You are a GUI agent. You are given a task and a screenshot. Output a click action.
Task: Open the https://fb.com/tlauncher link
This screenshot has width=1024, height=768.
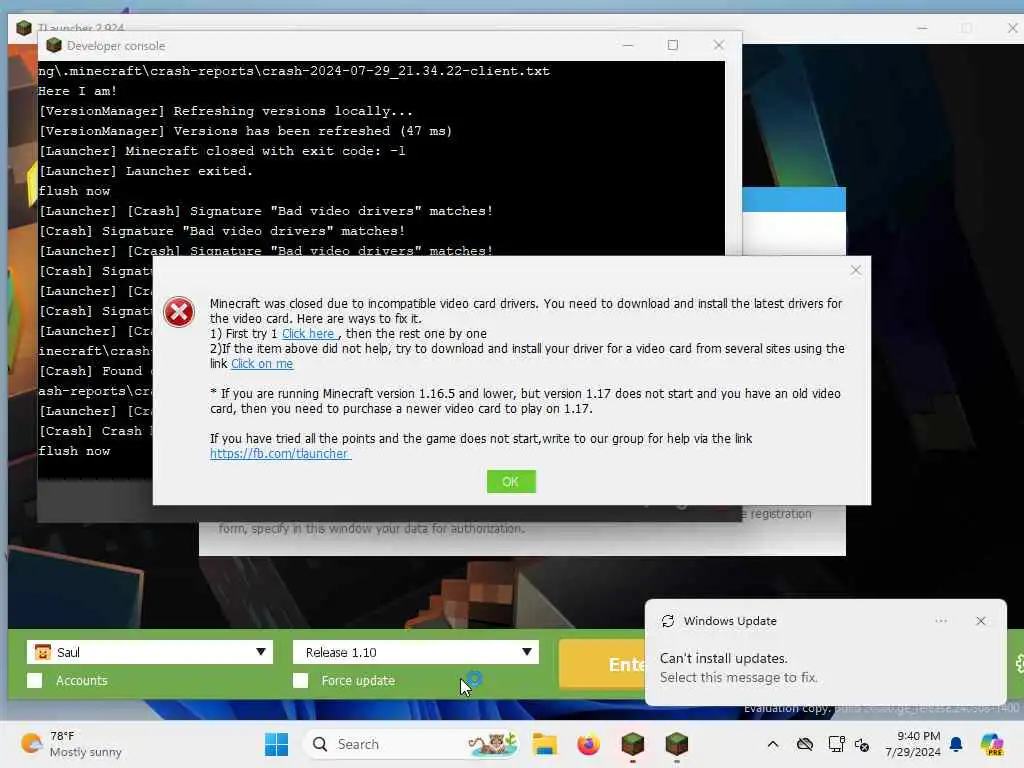click(279, 453)
